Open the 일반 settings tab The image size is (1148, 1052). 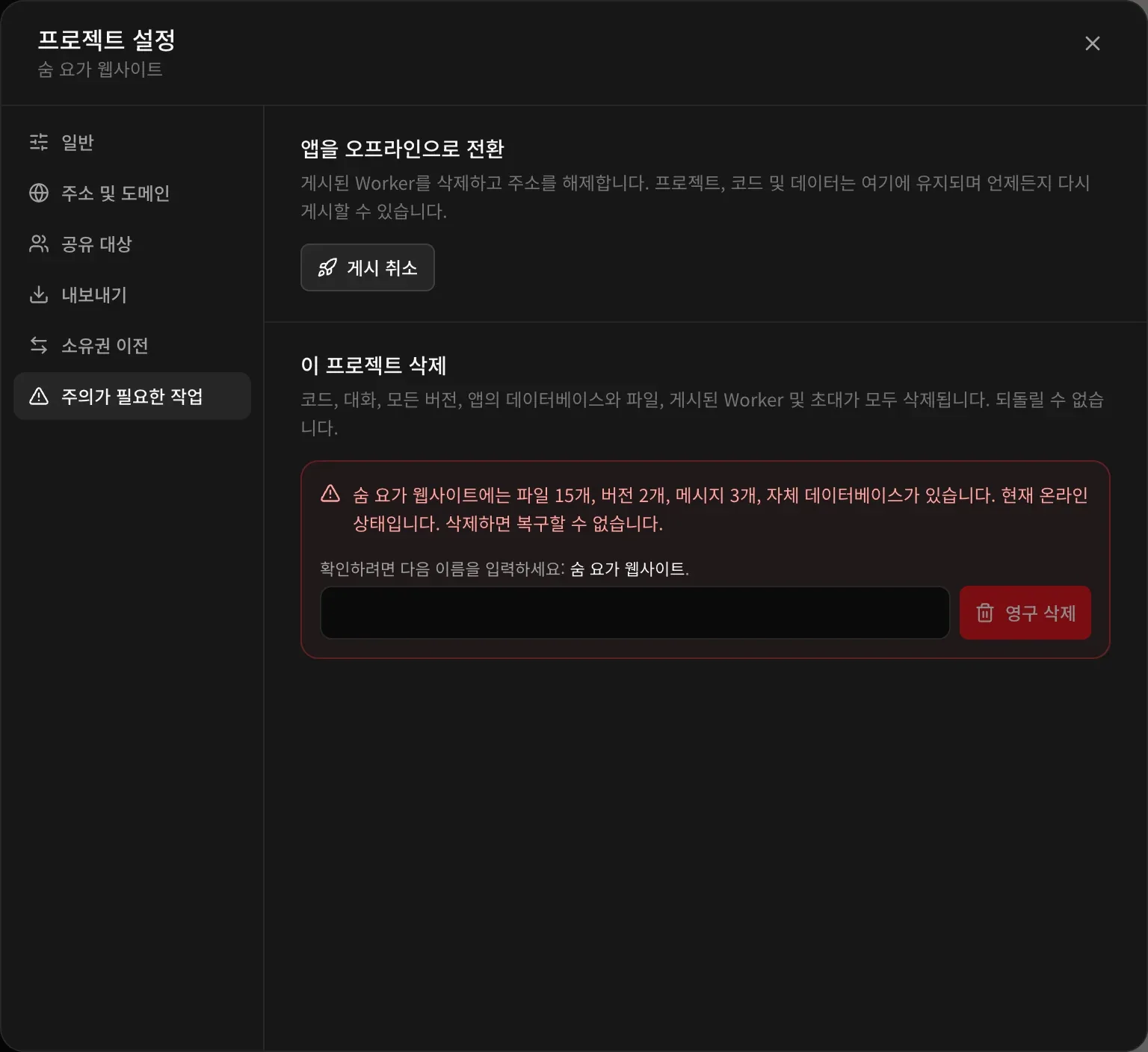coord(132,142)
